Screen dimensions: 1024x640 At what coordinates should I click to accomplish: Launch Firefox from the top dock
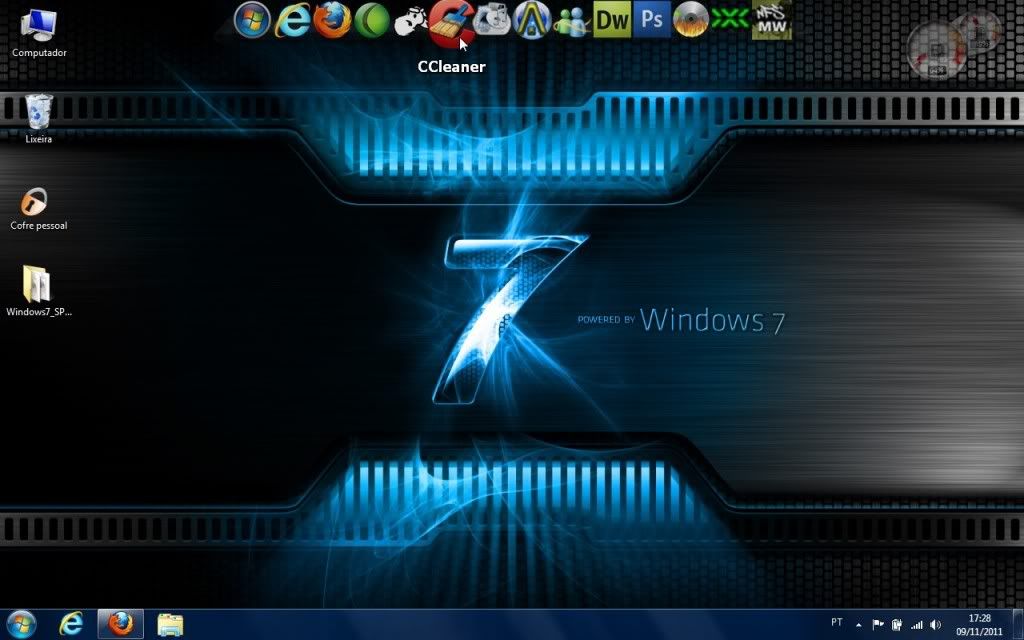click(332, 19)
